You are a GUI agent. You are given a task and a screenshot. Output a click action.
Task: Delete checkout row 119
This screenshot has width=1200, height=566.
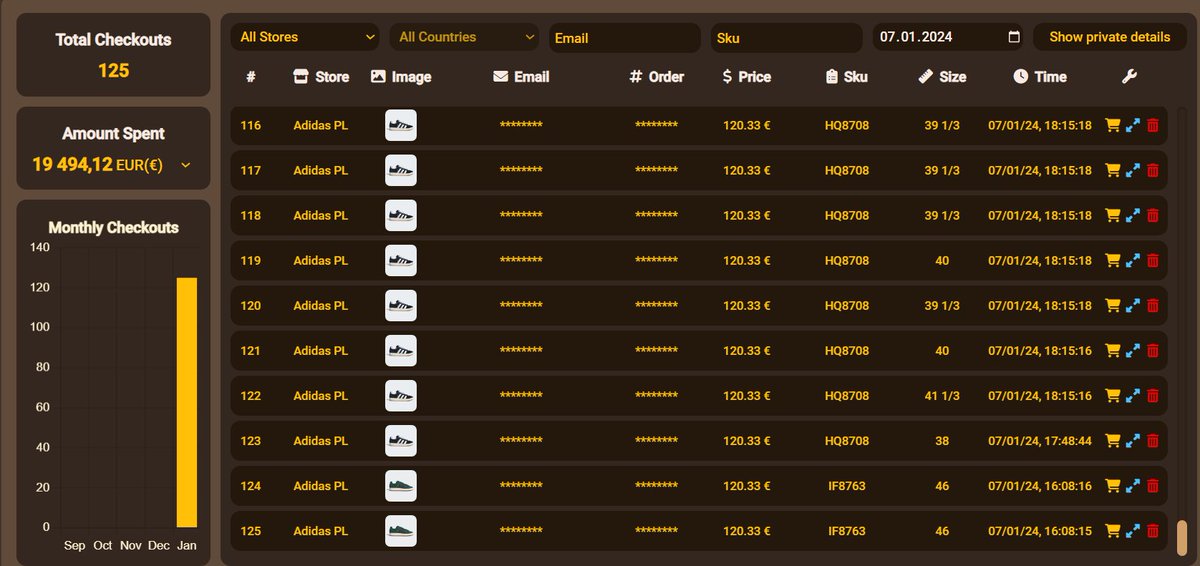click(1153, 260)
